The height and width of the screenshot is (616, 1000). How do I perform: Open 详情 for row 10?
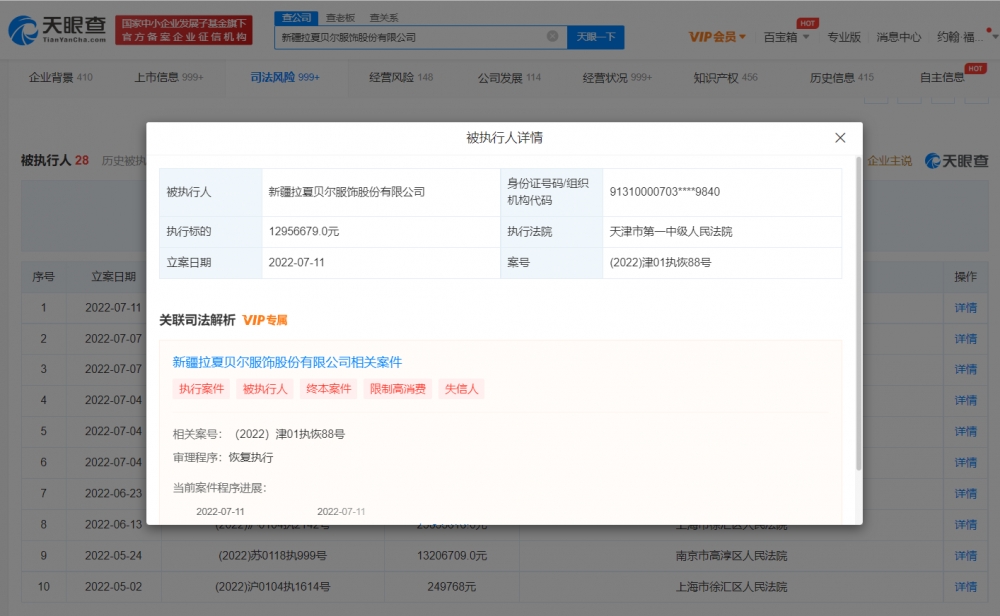tap(966, 587)
